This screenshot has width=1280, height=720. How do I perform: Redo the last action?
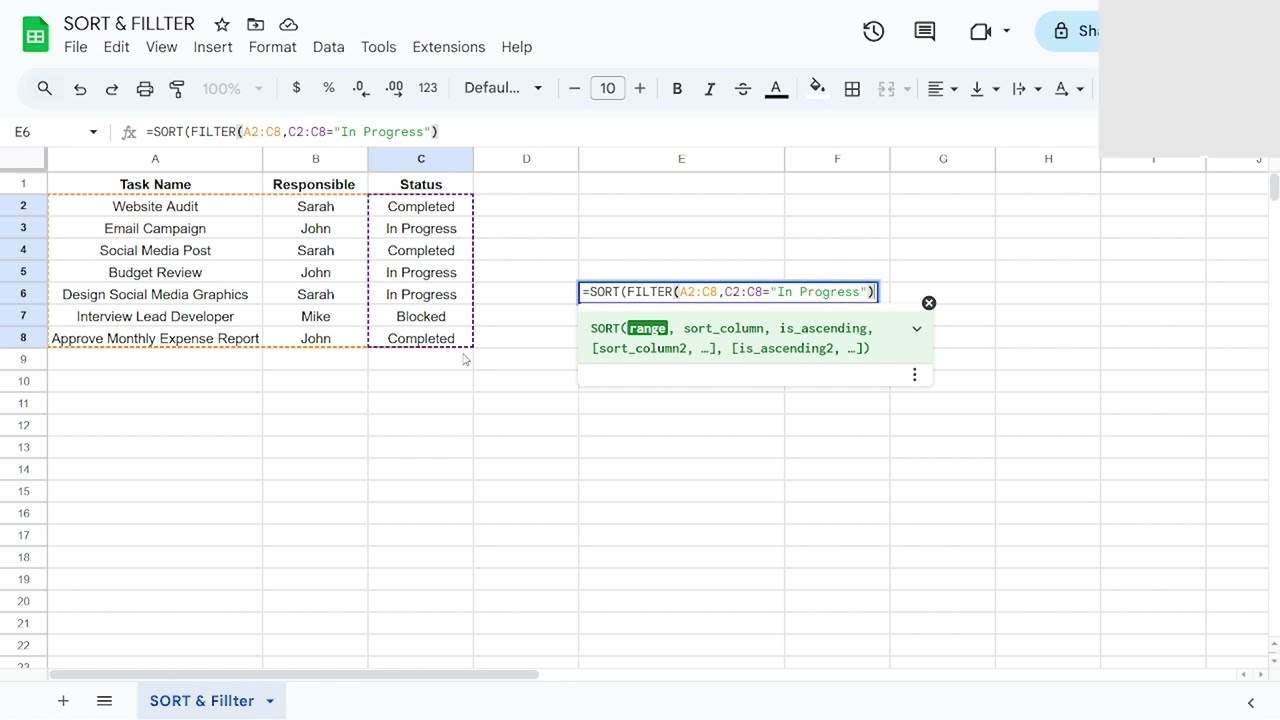coord(112,89)
